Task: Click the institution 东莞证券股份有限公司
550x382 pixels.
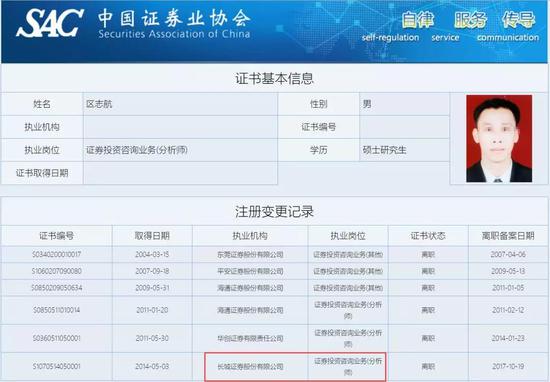Action: click(250, 255)
